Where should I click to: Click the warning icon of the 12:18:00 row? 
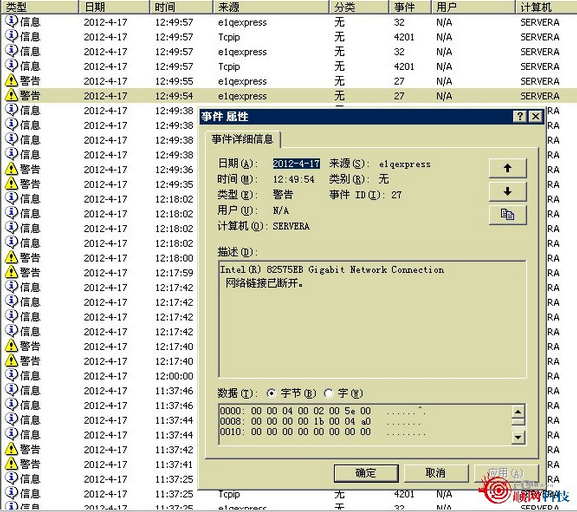click(11, 257)
